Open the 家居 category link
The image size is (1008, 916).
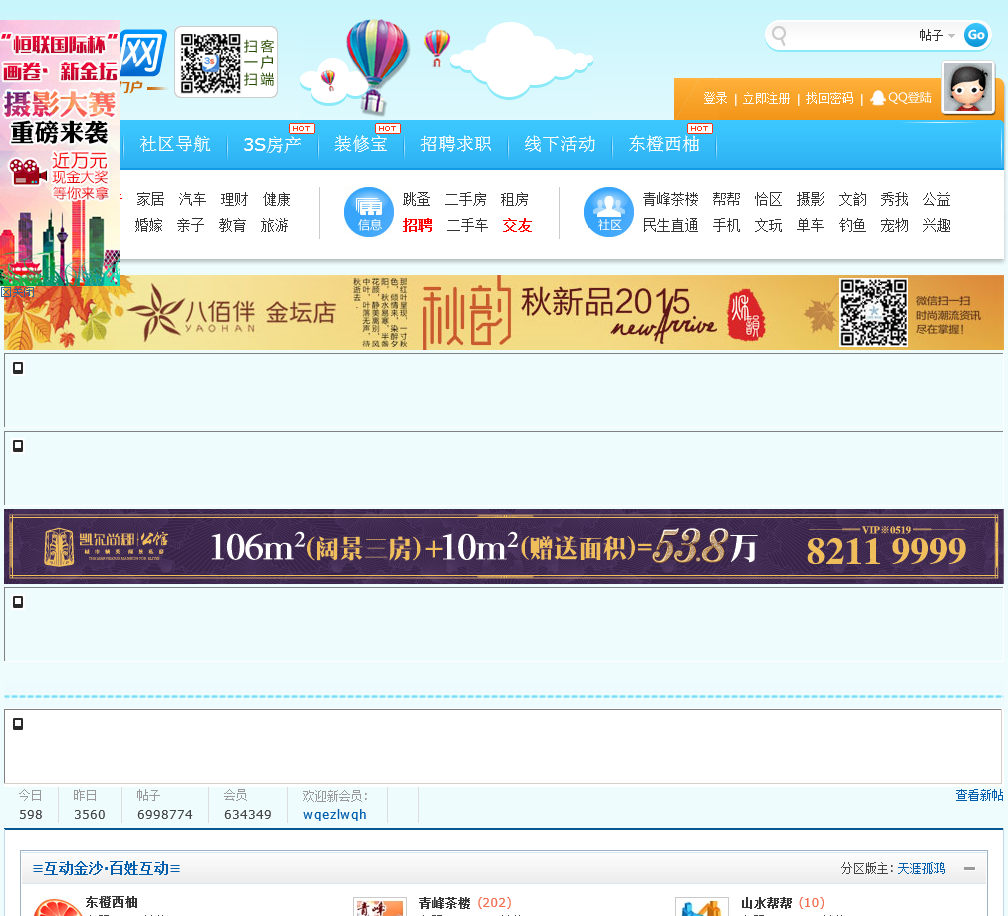point(150,199)
